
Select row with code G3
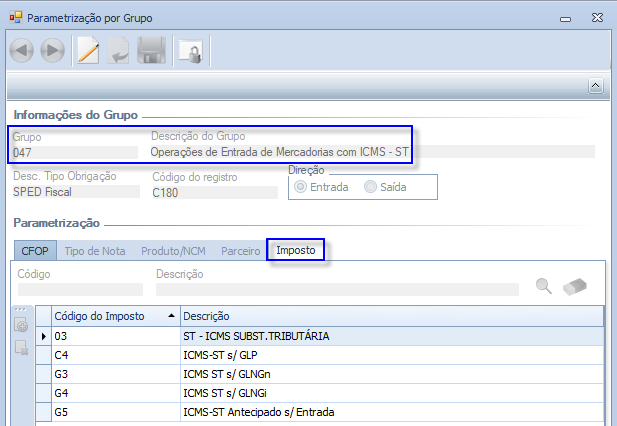click(116, 374)
